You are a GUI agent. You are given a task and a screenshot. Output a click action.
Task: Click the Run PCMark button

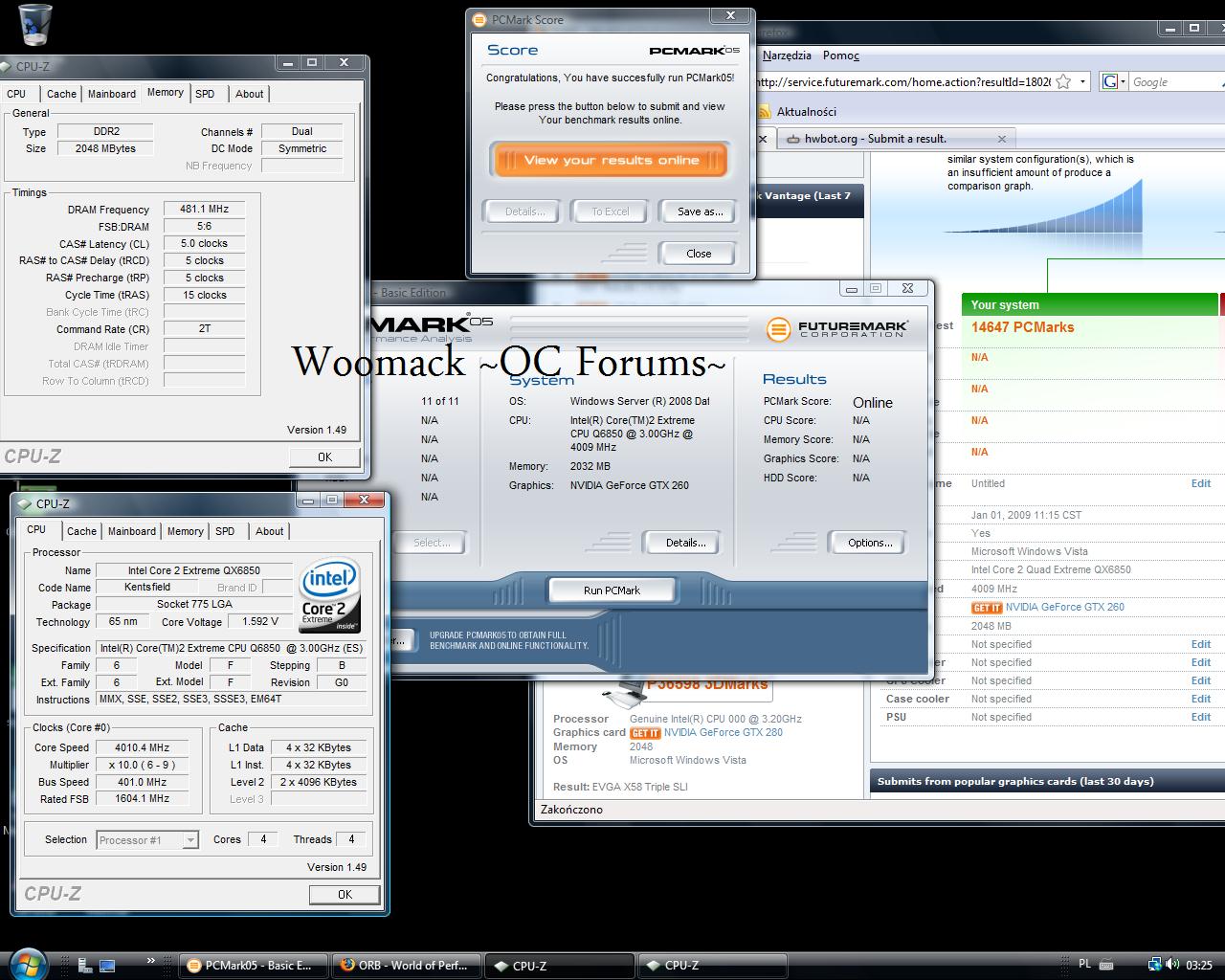[612, 590]
